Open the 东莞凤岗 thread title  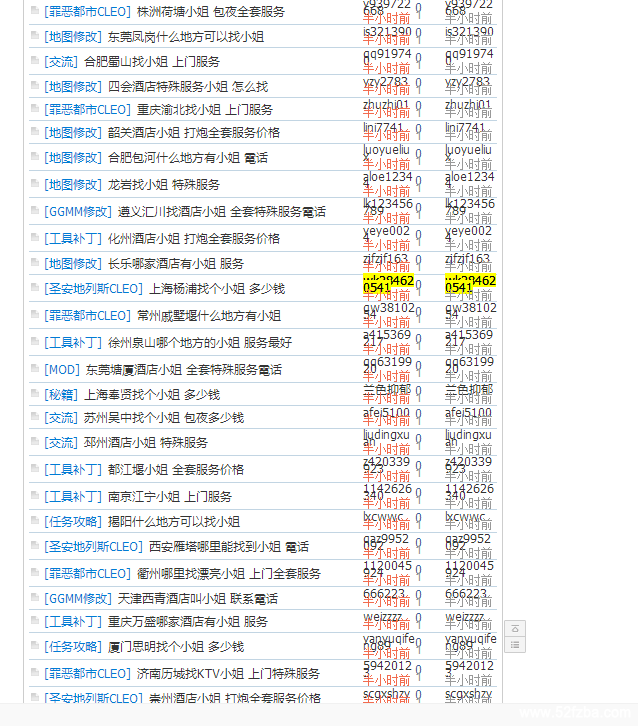click(x=186, y=37)
